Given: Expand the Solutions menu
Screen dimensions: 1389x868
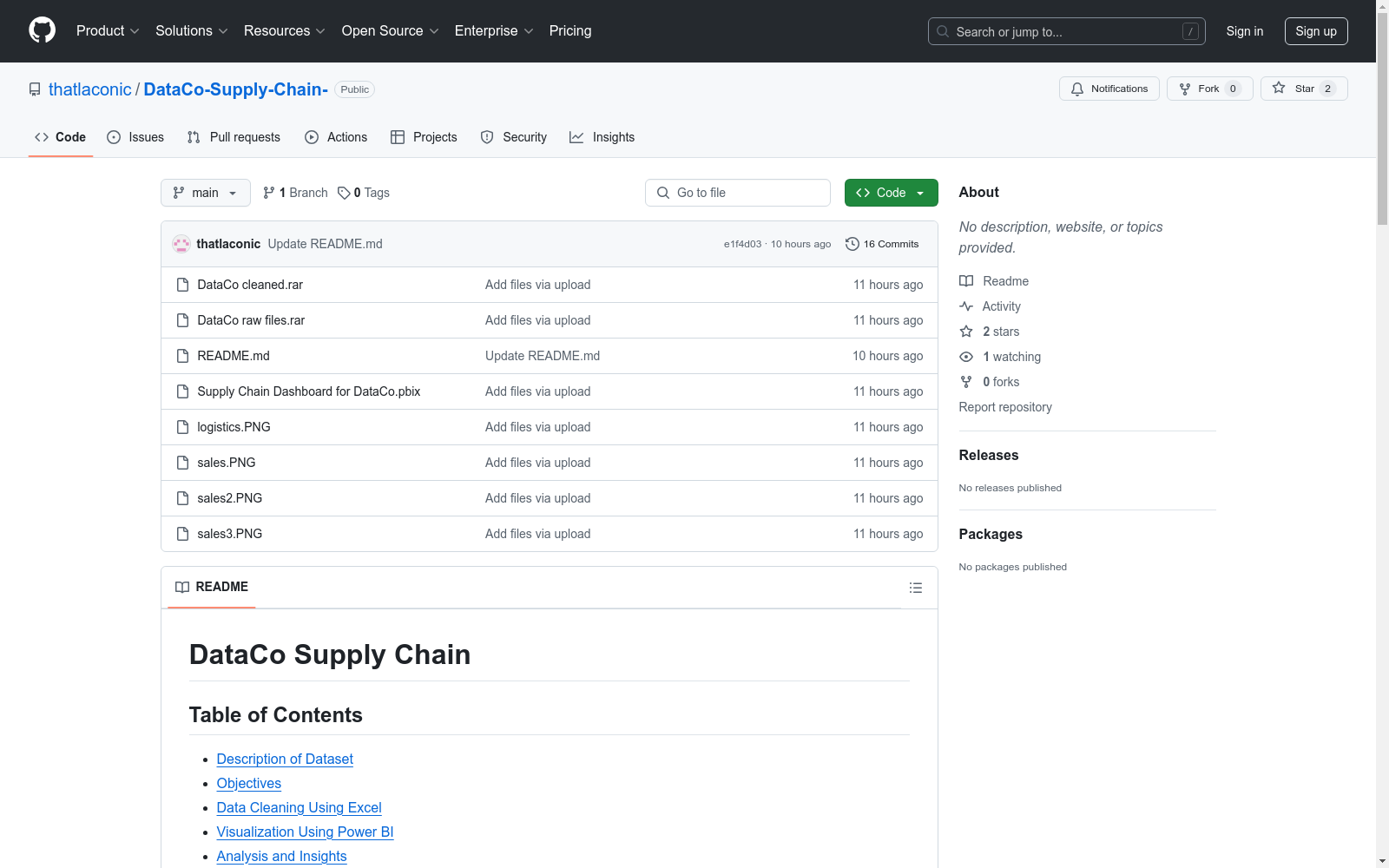Looking at the screenshot, I should click(192, 30).
